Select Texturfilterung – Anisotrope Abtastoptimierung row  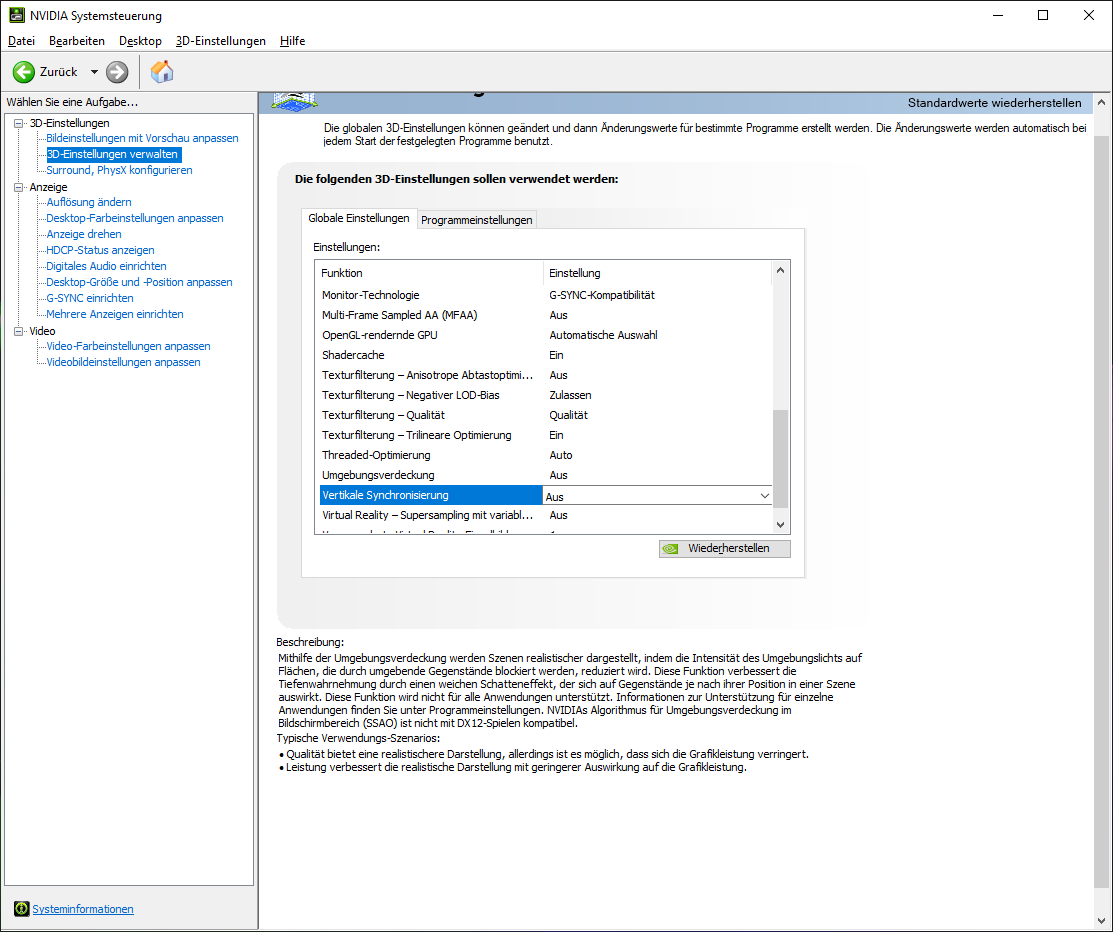click(x=545, y=375)
